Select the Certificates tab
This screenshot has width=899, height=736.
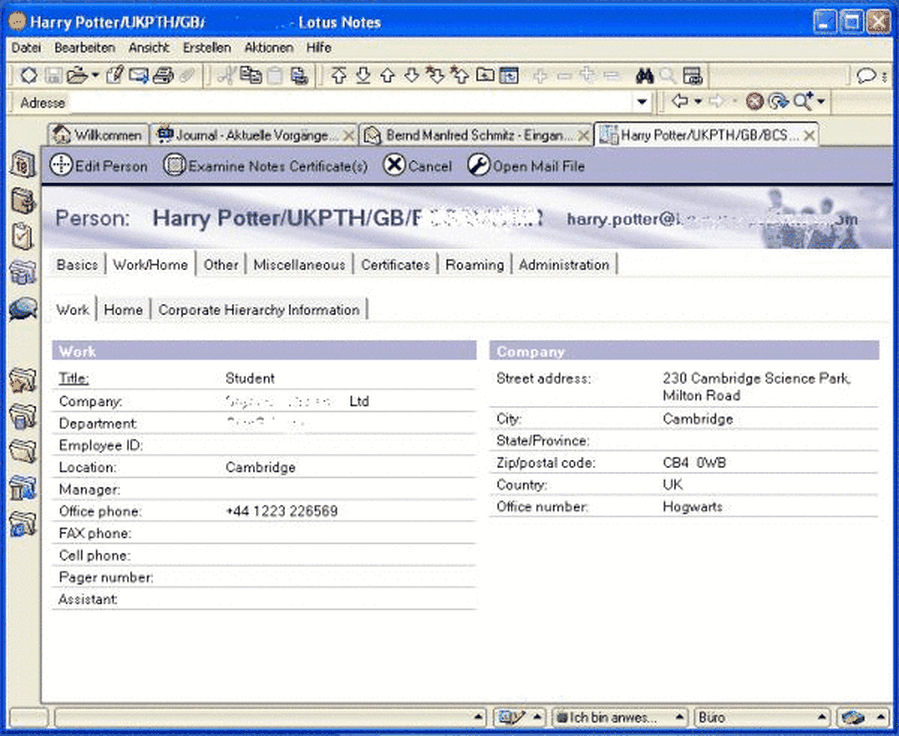[x=396, y=265]
